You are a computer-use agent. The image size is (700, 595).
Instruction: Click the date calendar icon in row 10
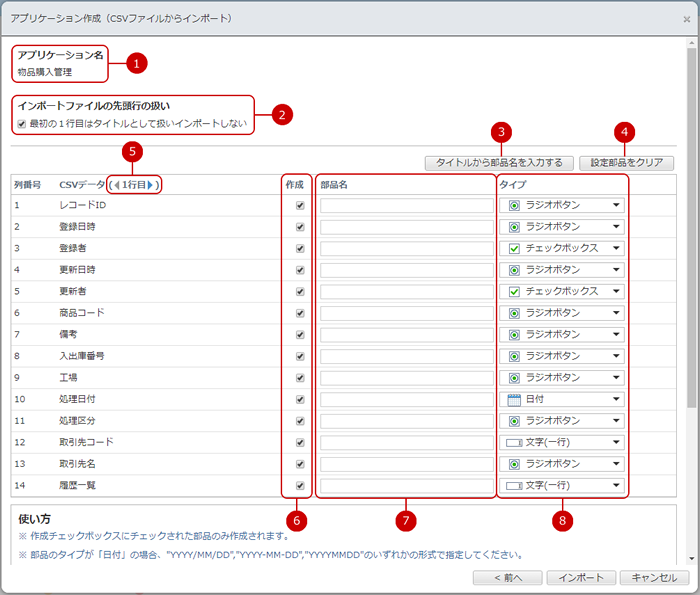point(514,399)
